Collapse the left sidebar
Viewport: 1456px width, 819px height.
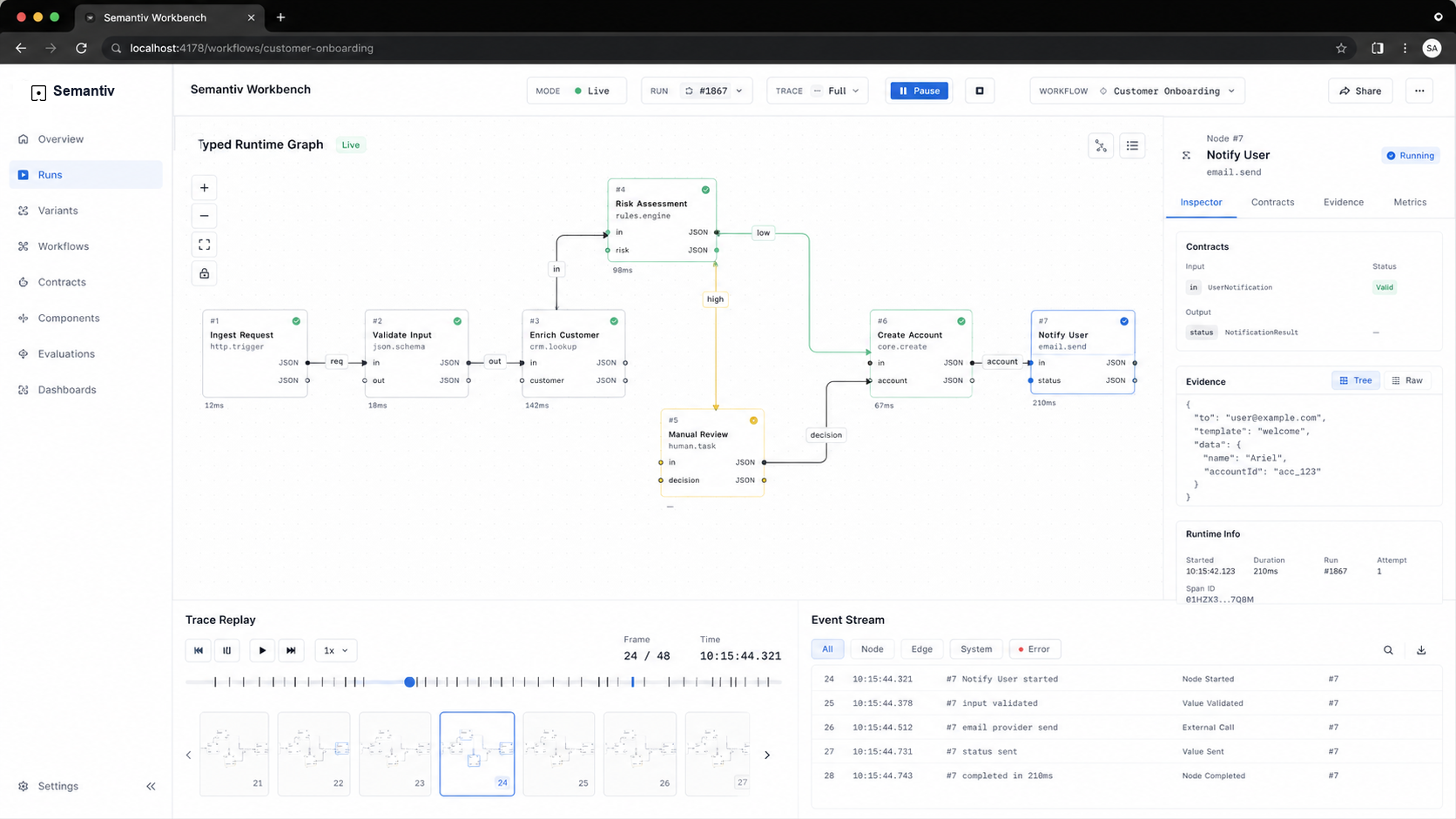click(151, 786)
